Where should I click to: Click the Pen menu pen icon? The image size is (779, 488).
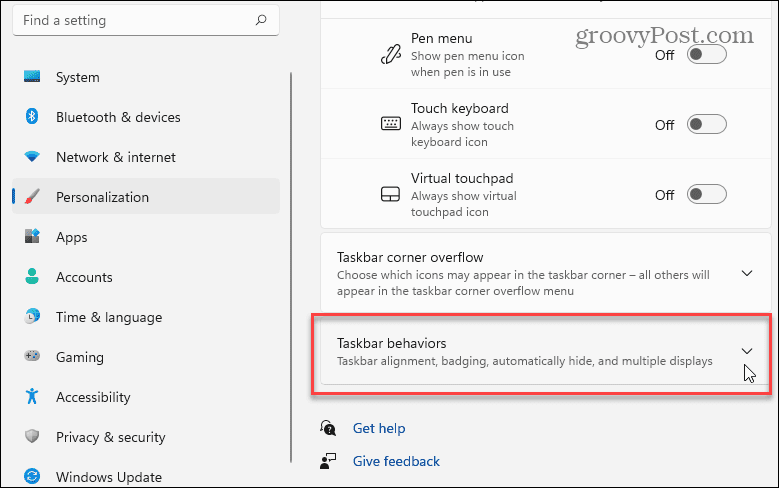click(390, 55)
